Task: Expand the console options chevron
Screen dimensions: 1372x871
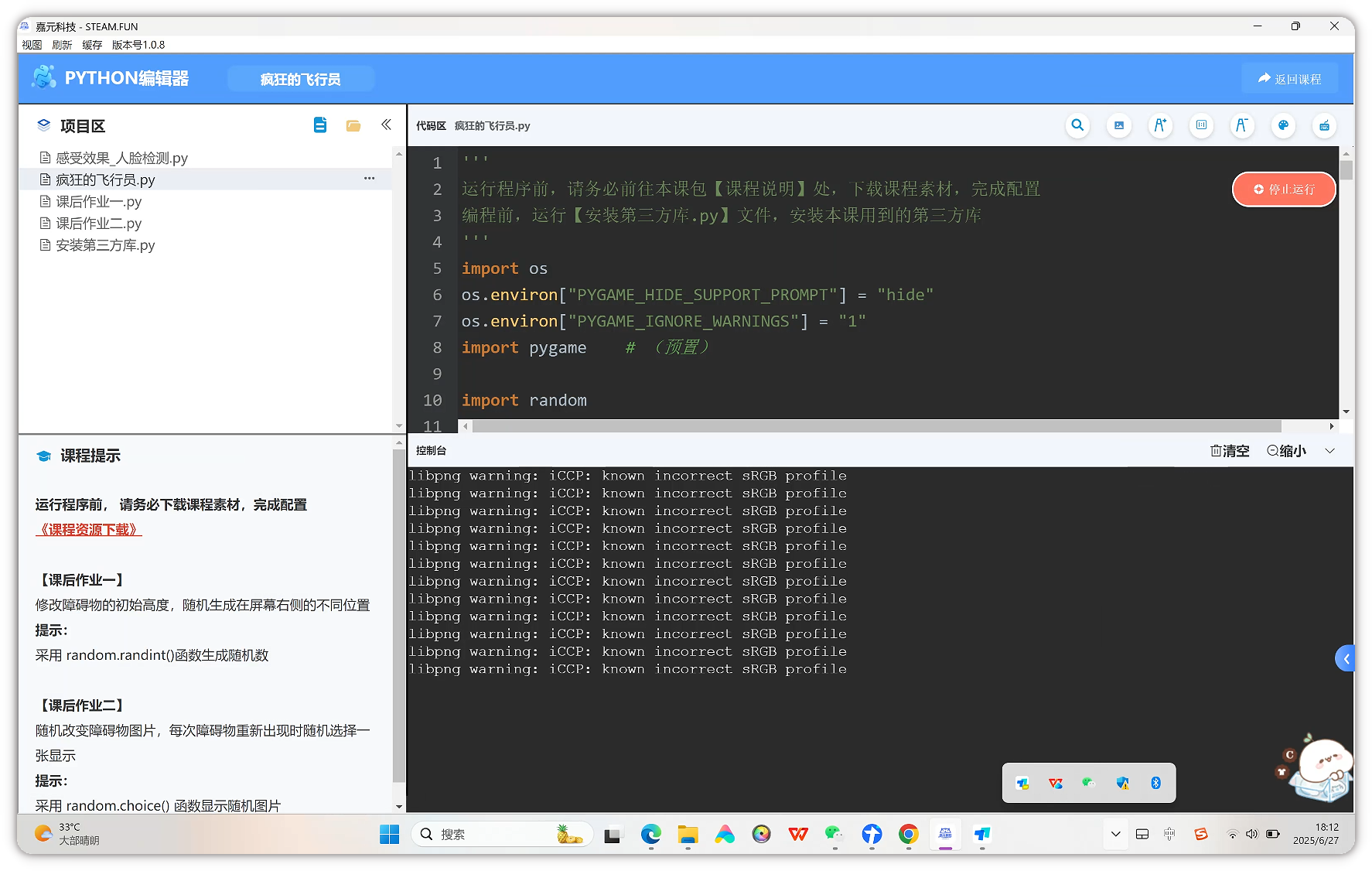Action: pos(1329,451)
